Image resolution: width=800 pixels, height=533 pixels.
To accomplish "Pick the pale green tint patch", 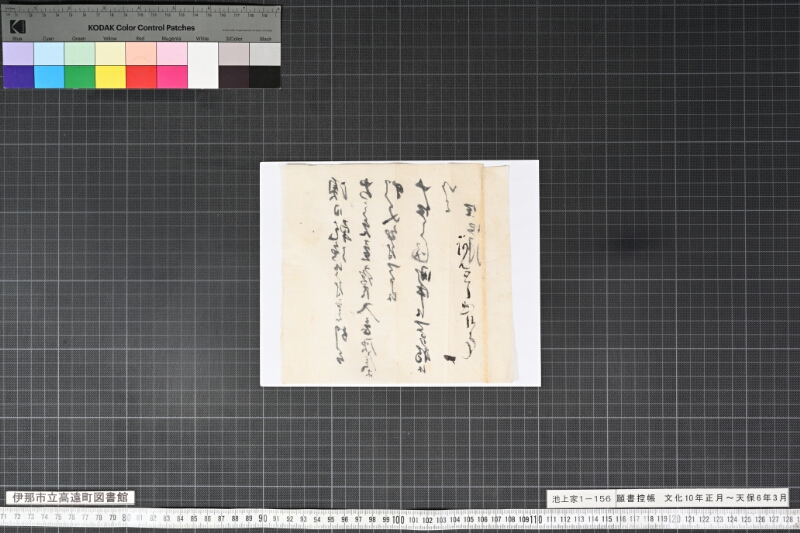I will [x=80, y=54].
